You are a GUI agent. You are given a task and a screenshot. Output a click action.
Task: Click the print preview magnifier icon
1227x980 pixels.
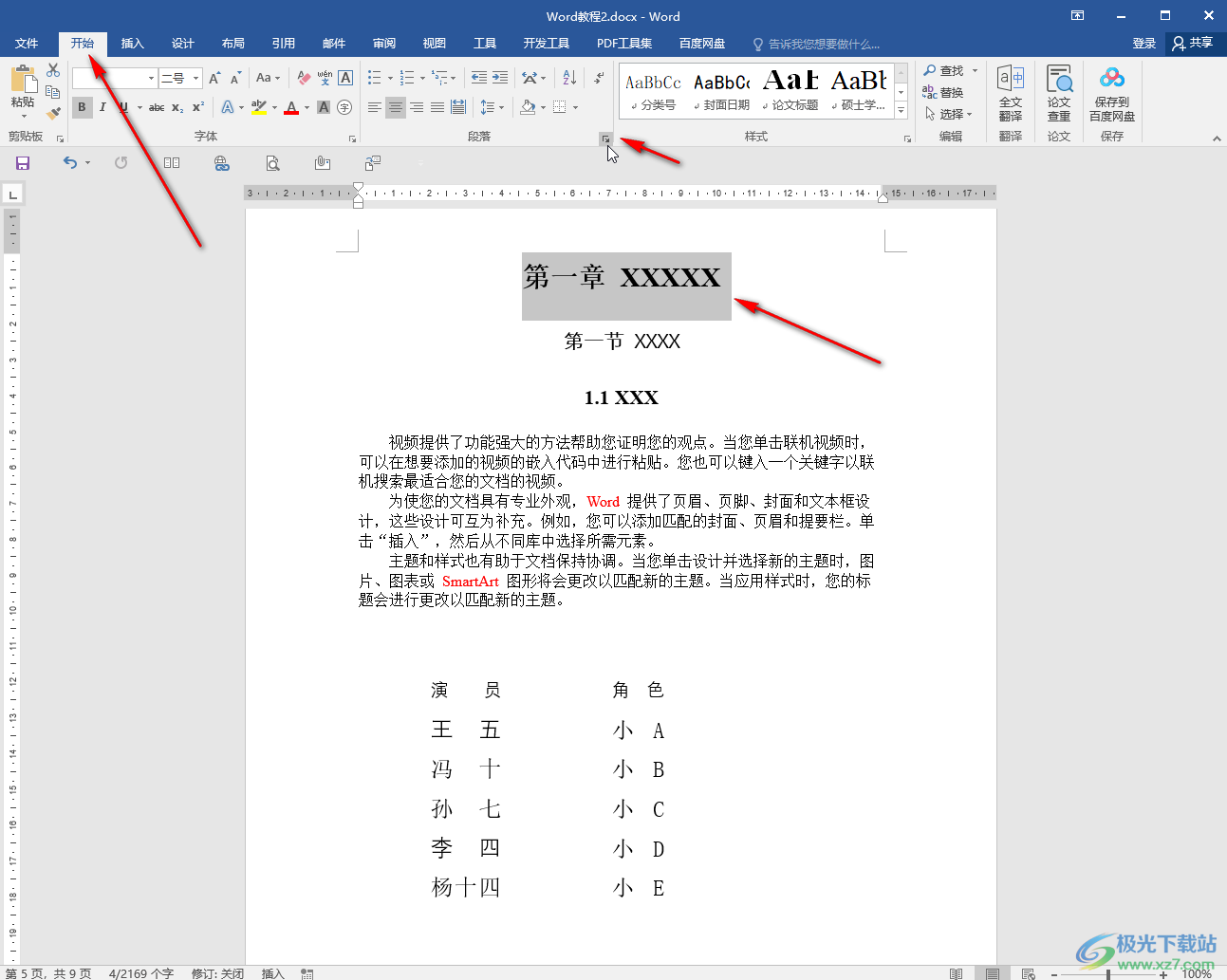coord(272,163)
